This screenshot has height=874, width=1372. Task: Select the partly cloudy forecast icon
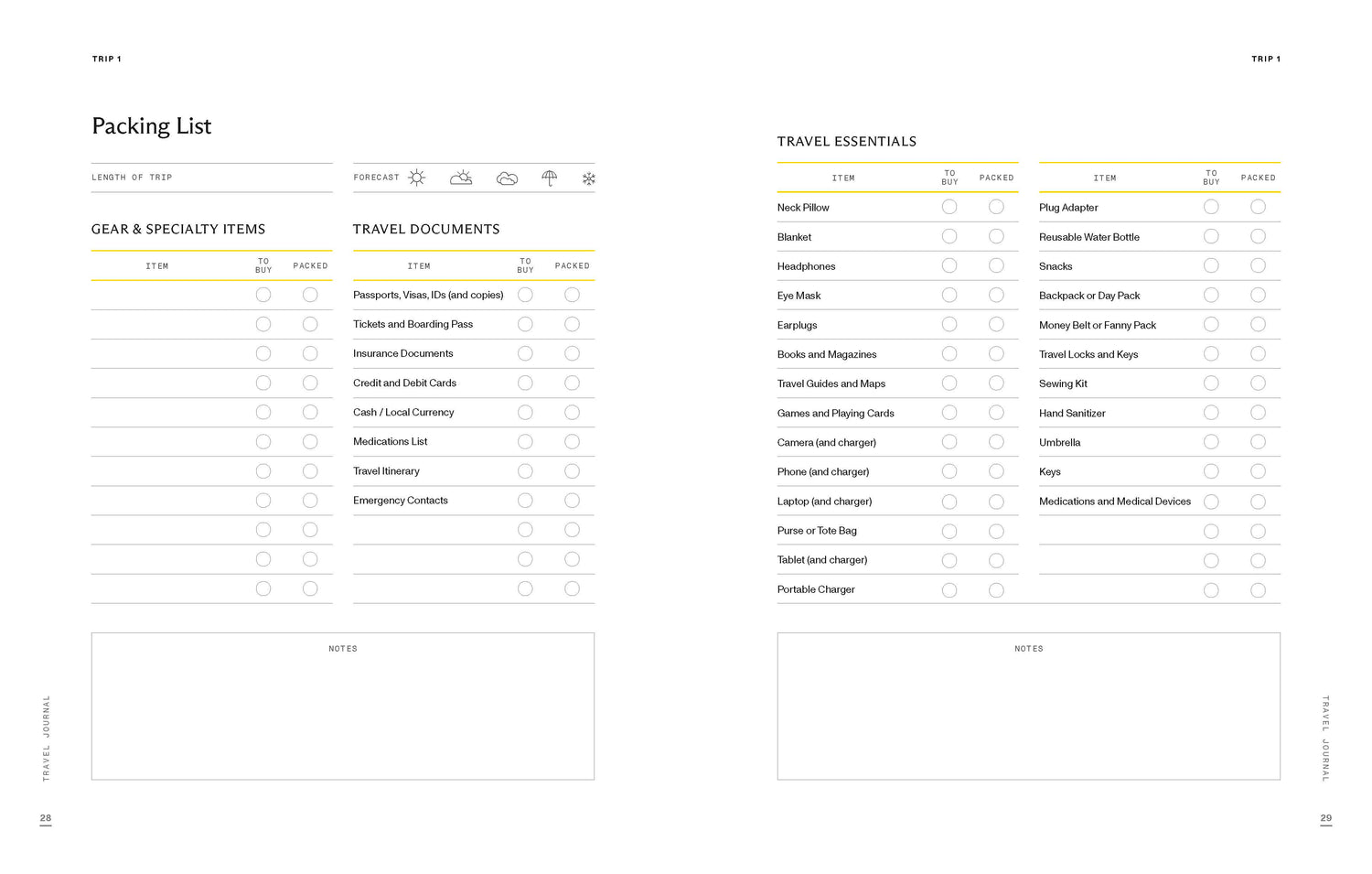coord(461,178)
